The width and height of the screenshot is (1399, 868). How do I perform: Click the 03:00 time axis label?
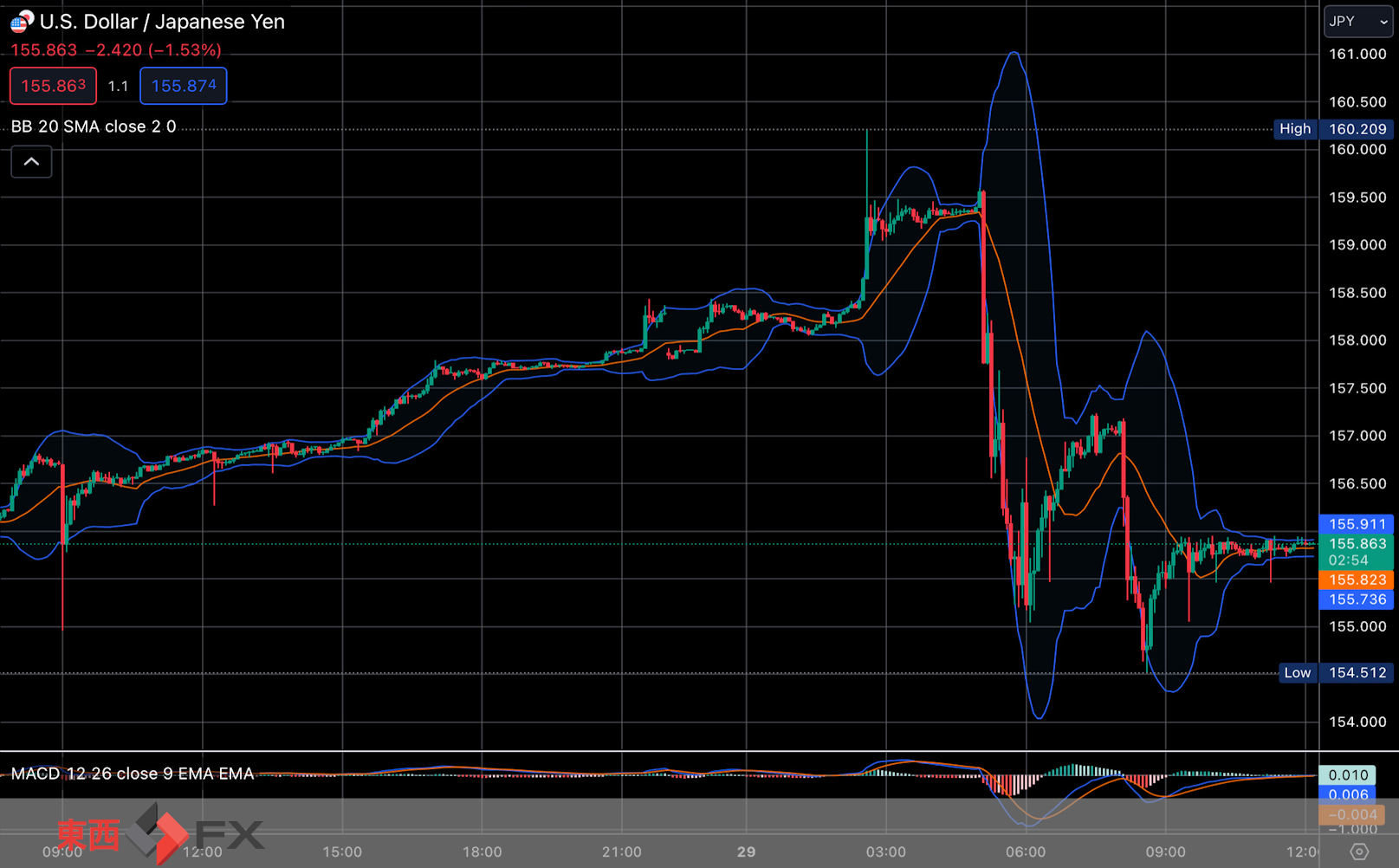tap(885, 852)
